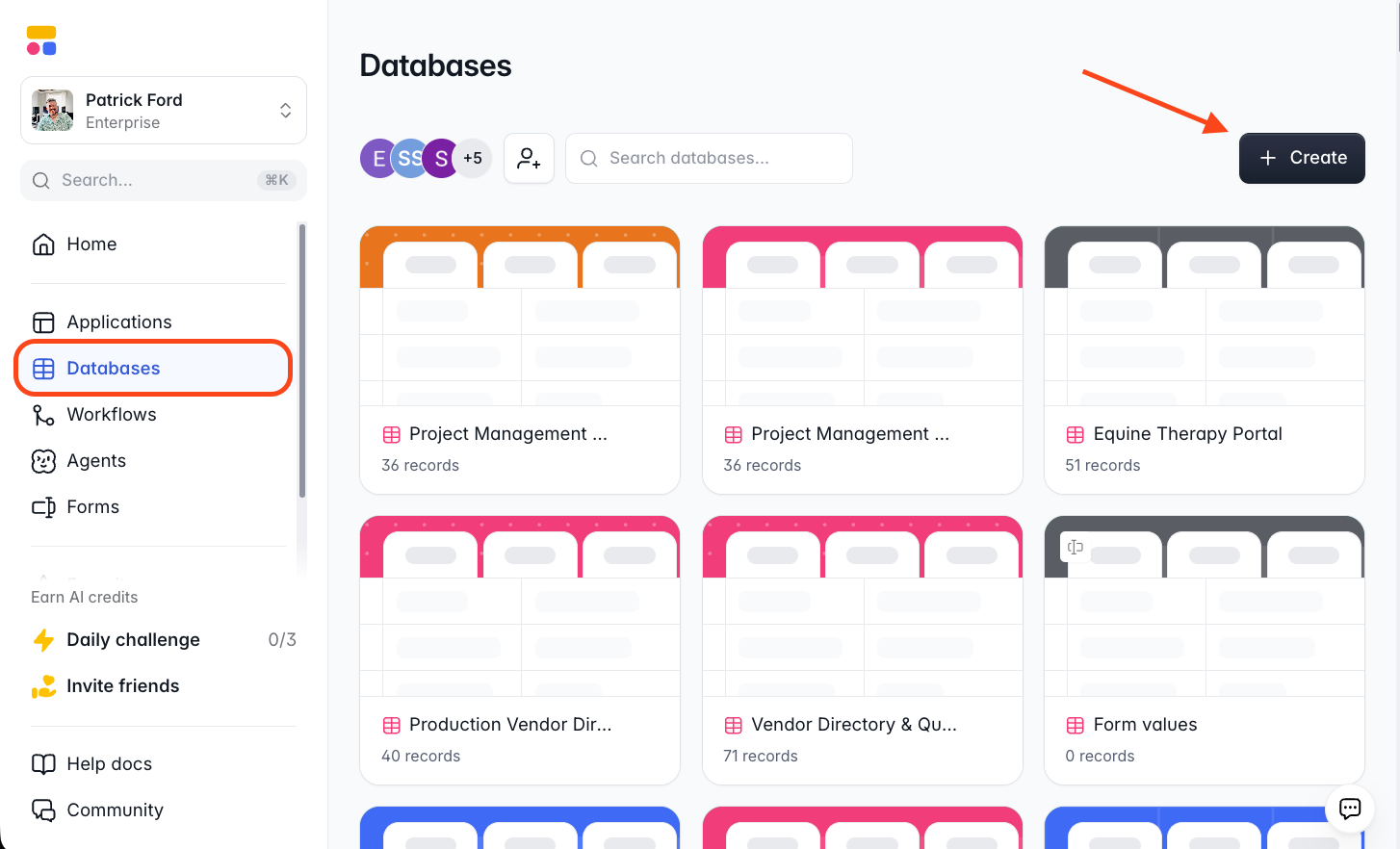Show the +5 additional members

click(473, 159)
